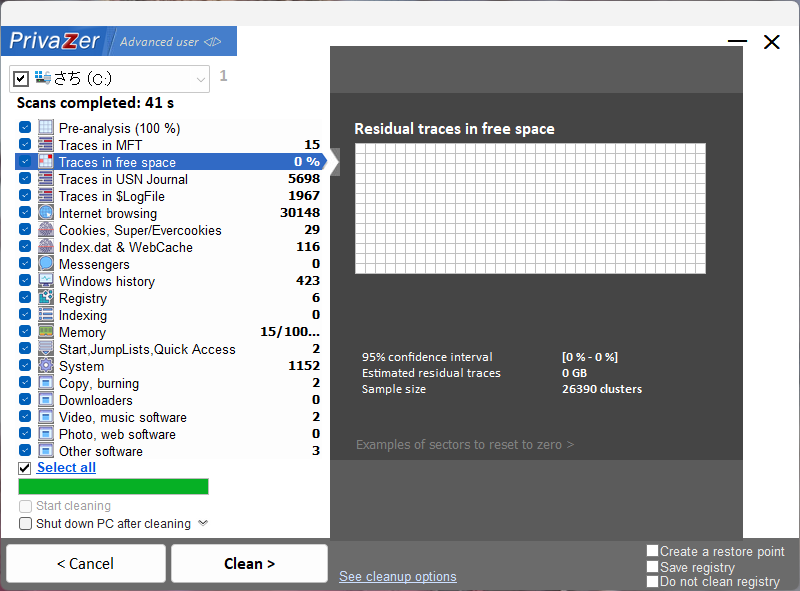The image size is (800, 591).
Task: Click the Windows history icon
Action: pyautogui.click(x=46, y=280)
